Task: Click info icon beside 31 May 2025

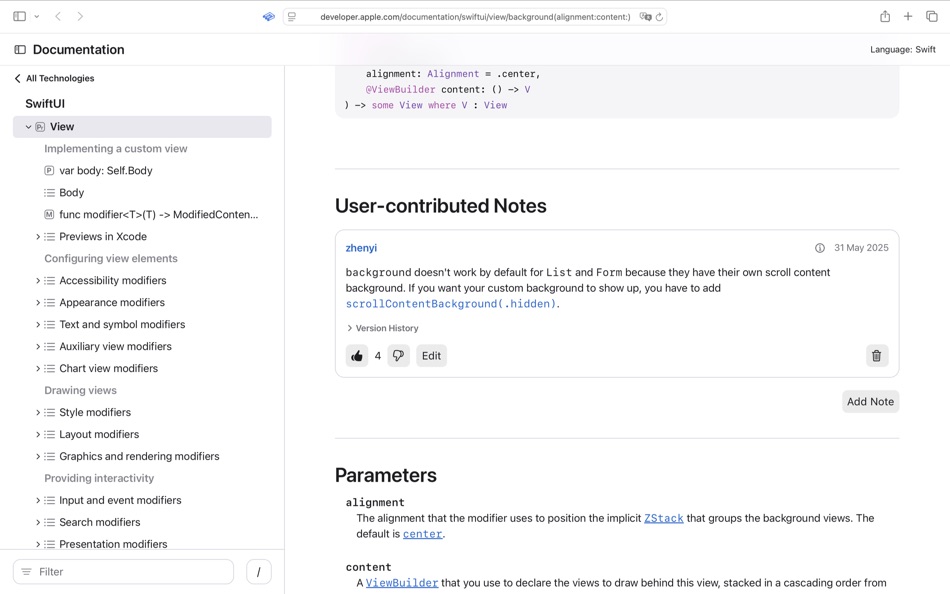Action: (x=820, y=248)
